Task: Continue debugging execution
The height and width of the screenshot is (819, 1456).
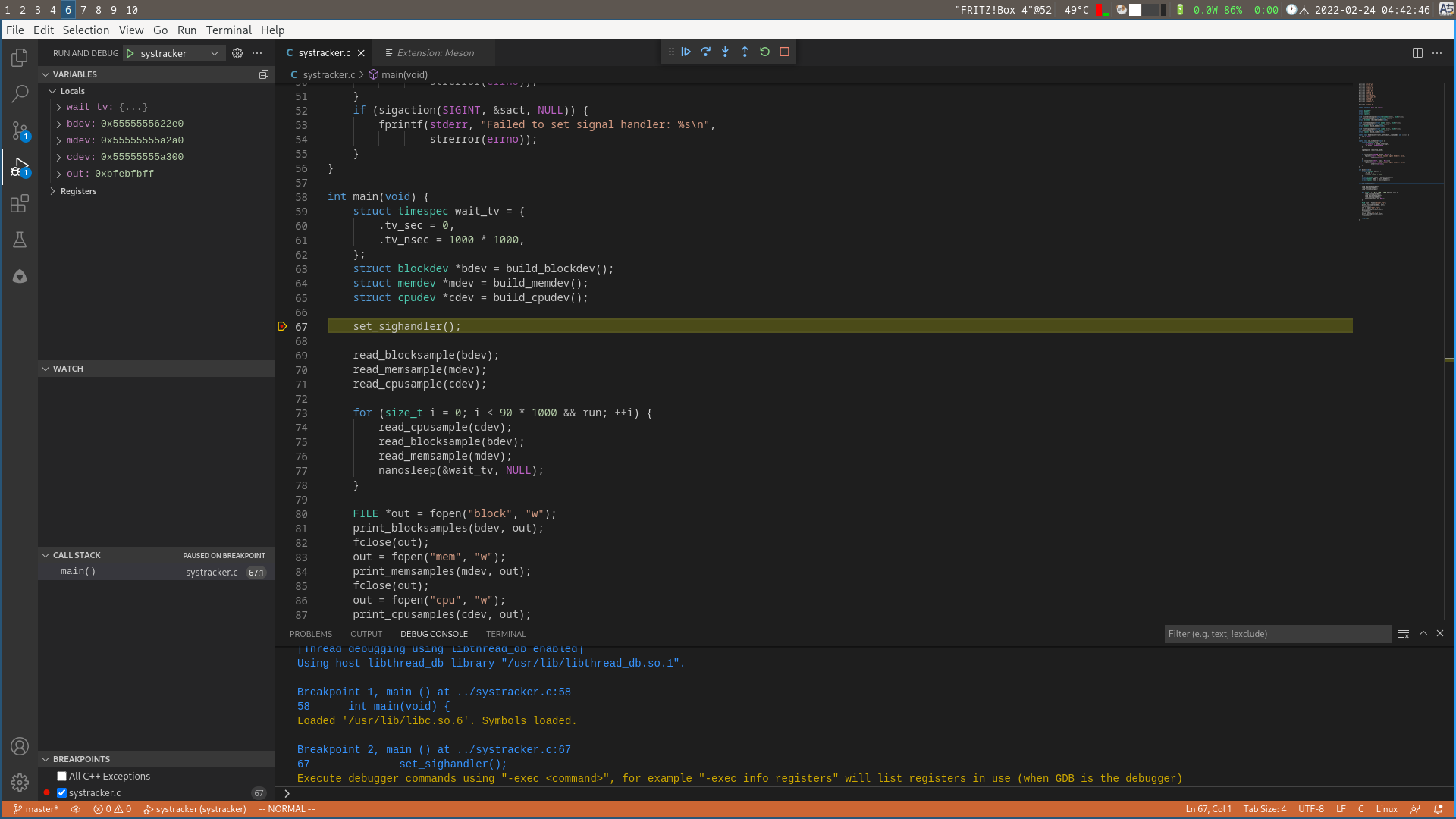Action: 686,52
